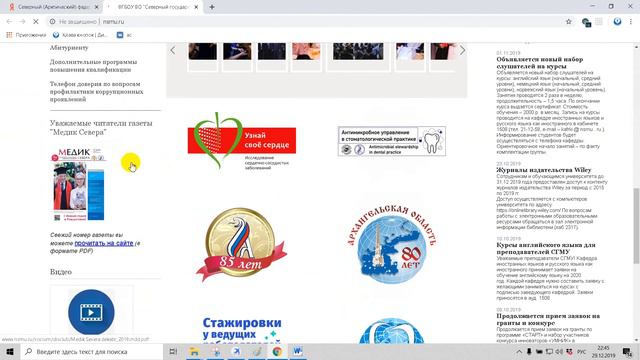Open the Антимикробное управление dental banner
The image size is (640, 360).
[x=392, y=141]
